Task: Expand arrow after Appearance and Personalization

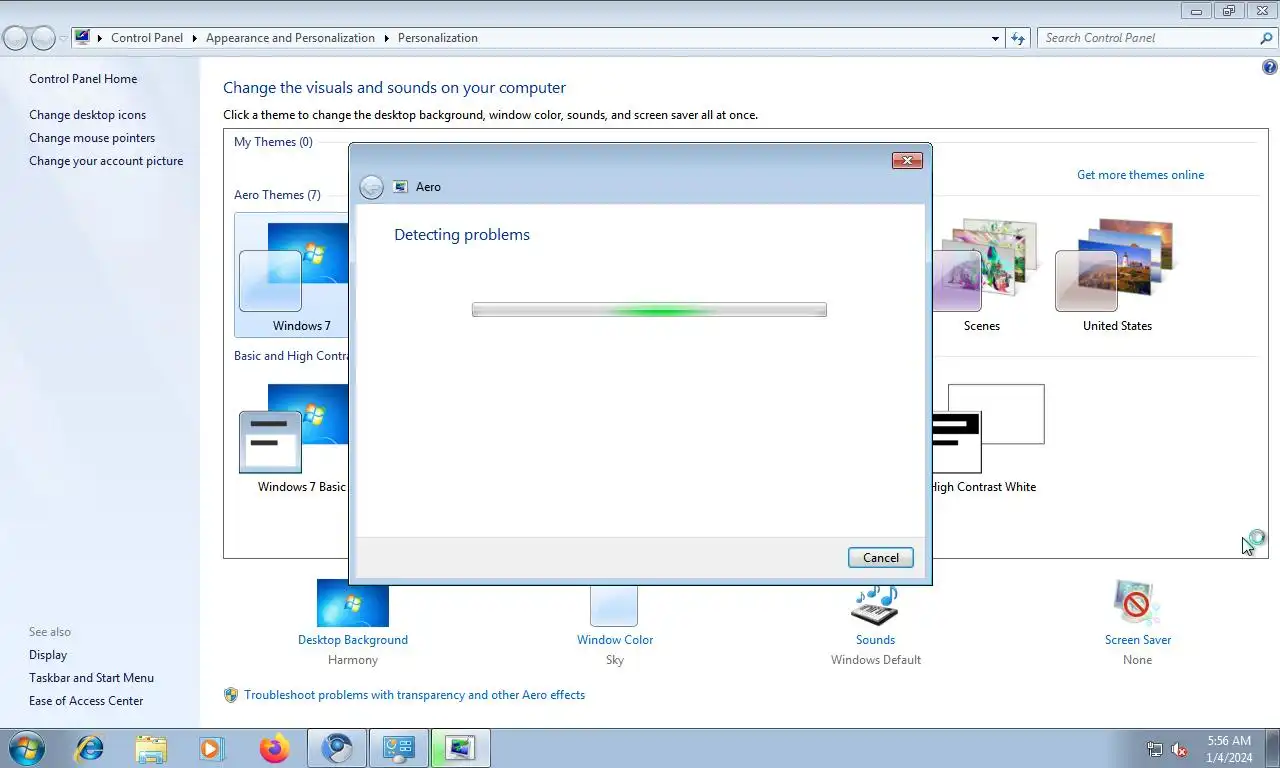Action: click(386, 38)
